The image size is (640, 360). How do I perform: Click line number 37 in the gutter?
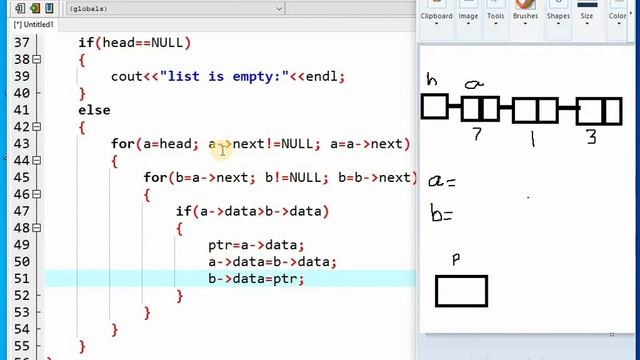pyautogui.click(x=22, y=43)
